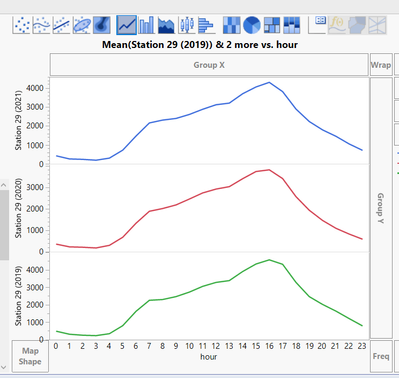Image resolution: width=399 pixels, height=378 pixels.
Task: Click the x-axis tick label 0
Action: pos(56,346)
